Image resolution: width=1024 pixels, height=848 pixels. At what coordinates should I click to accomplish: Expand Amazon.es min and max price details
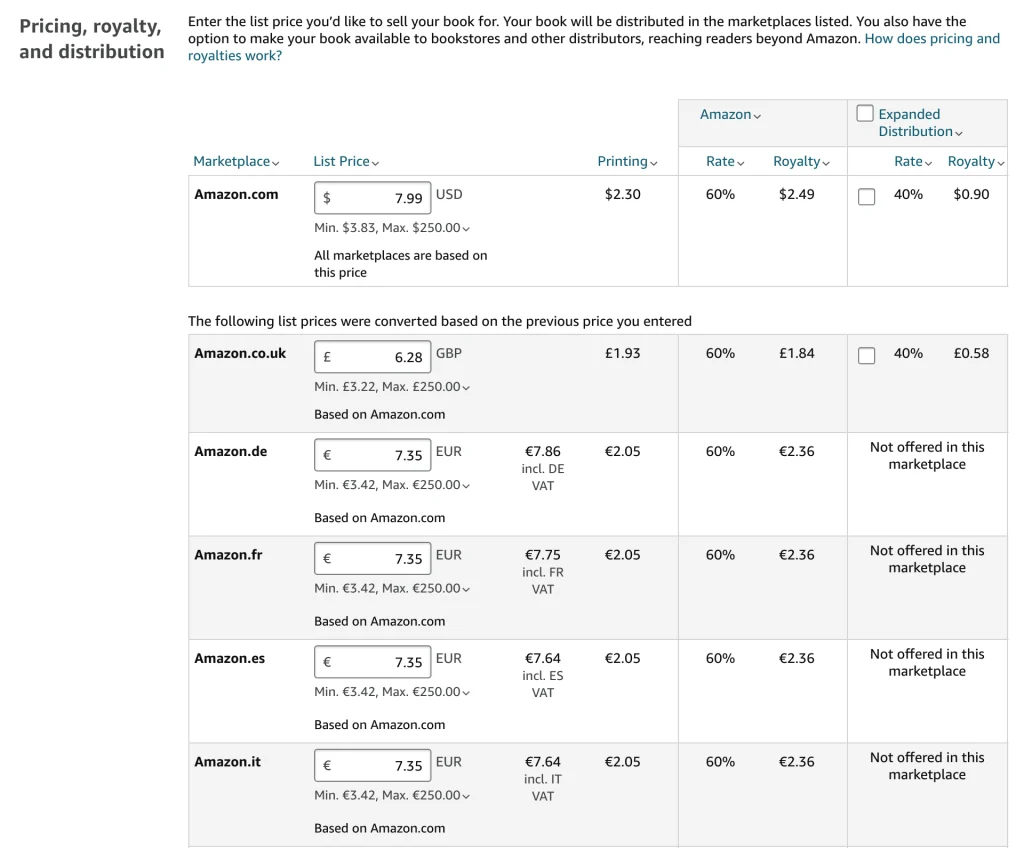[392, 691]
